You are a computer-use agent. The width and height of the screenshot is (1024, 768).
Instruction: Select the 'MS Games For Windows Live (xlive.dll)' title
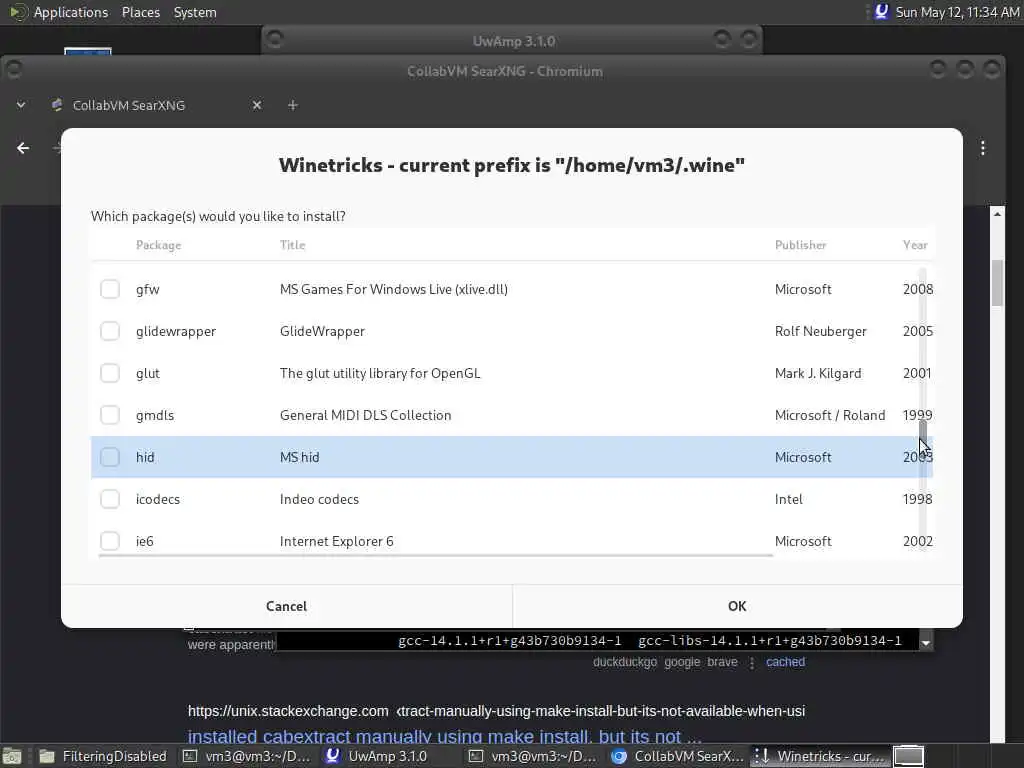[394, 289]
